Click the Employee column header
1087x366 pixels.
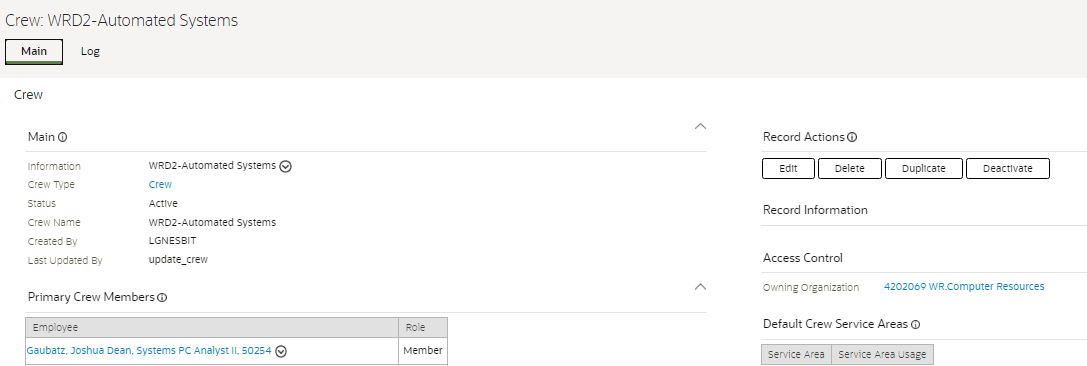(x=212, y=328)
